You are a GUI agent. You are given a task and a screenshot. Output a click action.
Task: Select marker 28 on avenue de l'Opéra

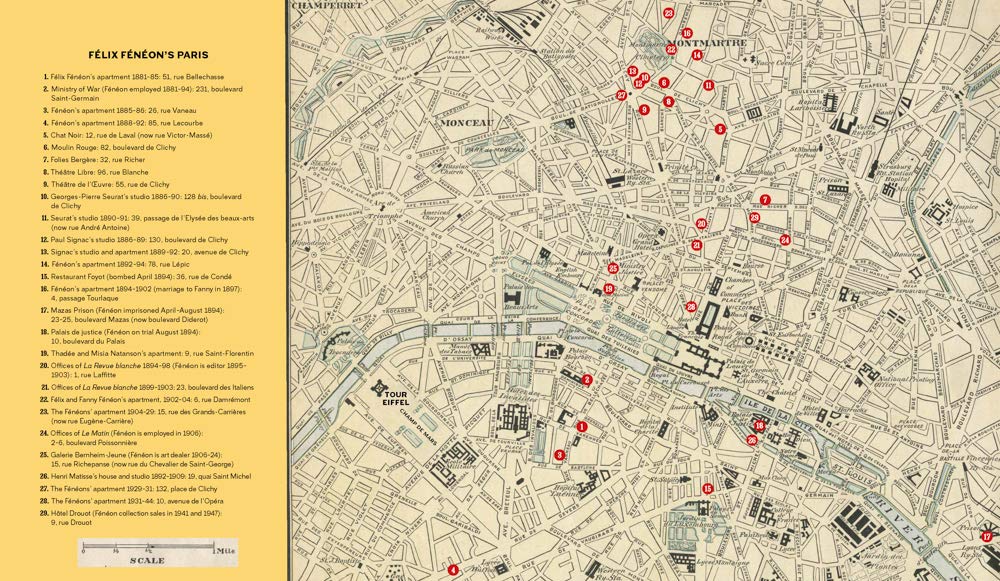(691, 307)
